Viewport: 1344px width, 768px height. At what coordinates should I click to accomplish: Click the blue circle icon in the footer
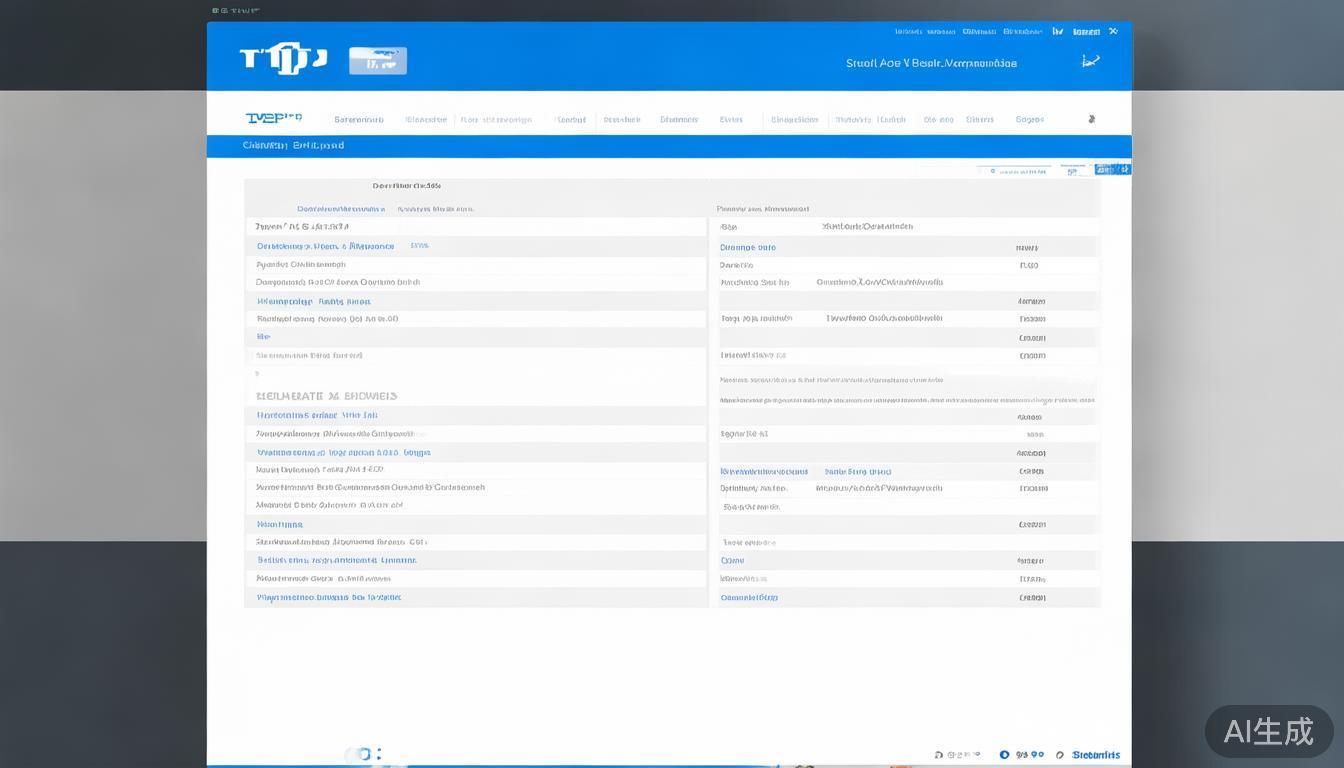click(x=1004, y=755)
